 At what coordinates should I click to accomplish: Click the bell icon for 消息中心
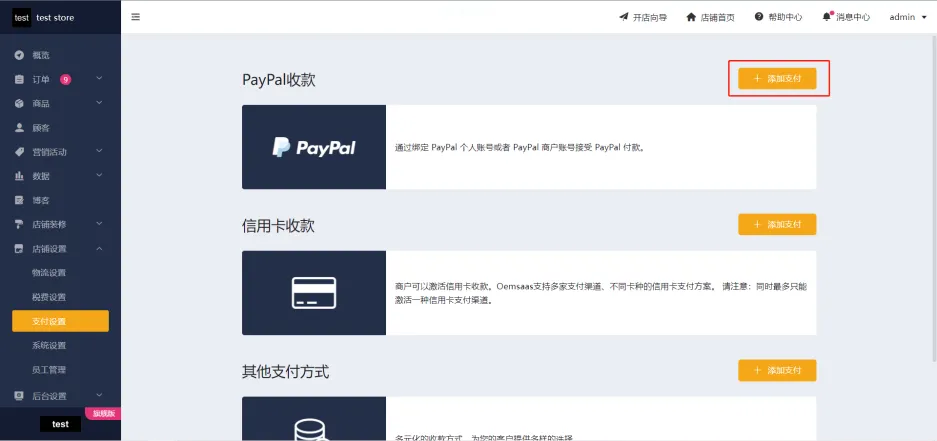click(827, 17)
